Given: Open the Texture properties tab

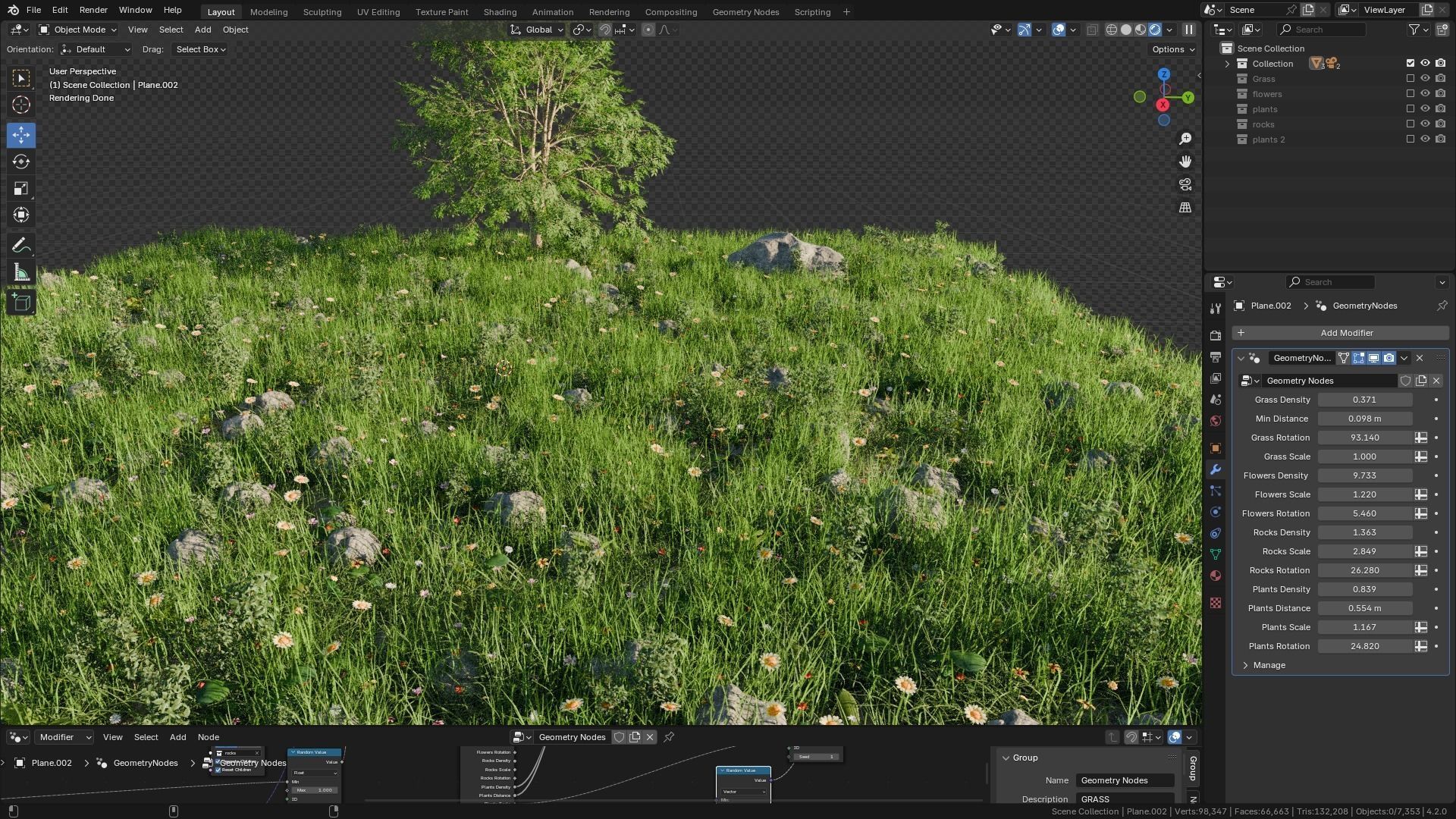Looking at the screenshot, I should pos(1216,603).
